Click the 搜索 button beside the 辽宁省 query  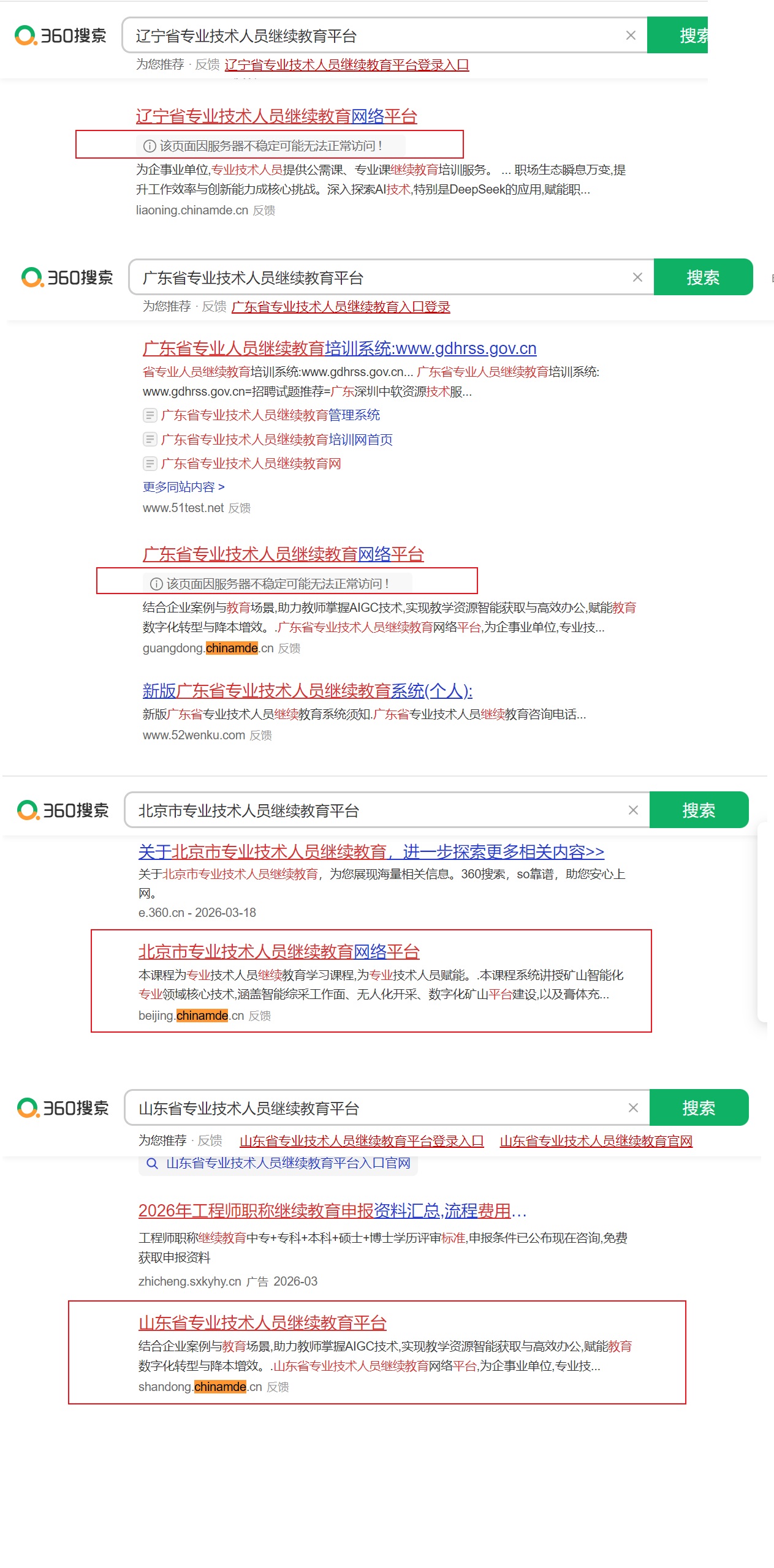pos(678,36)
